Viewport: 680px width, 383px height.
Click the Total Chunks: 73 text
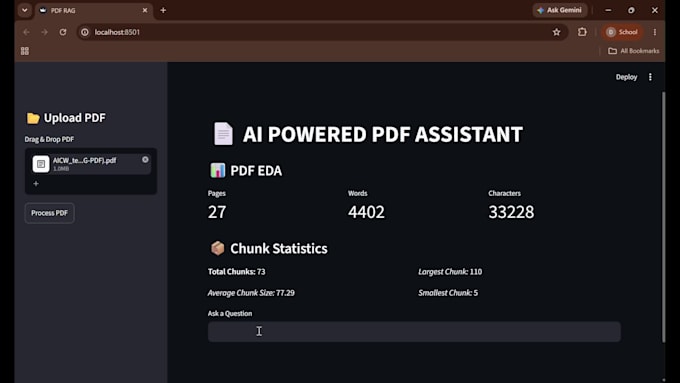tap(236, 272)
